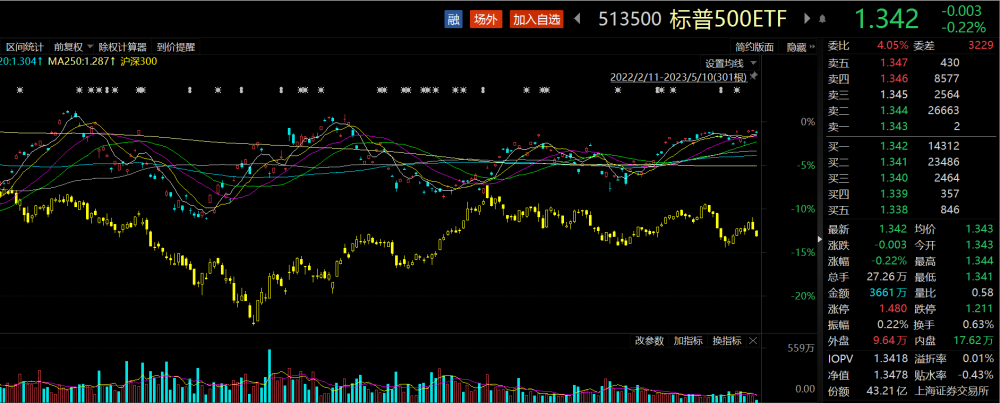Close the volume indicator panel with X
This screenshot has width=1000, height=403.
pos(753,341)
